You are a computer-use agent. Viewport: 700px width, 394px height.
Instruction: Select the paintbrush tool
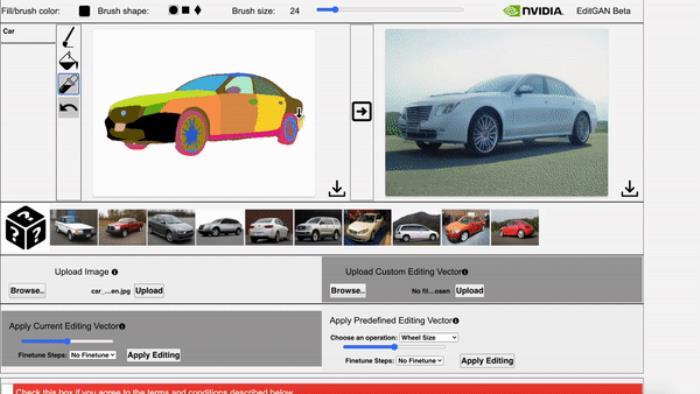[x=68, y=37]
